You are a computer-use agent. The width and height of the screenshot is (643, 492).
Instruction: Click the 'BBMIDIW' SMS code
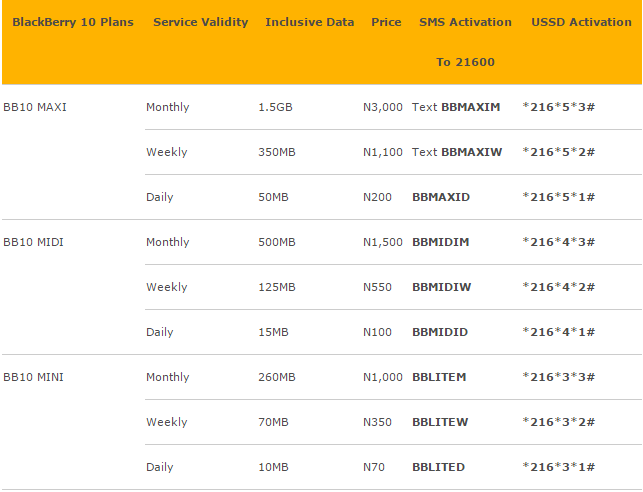(x=442, y=287)
